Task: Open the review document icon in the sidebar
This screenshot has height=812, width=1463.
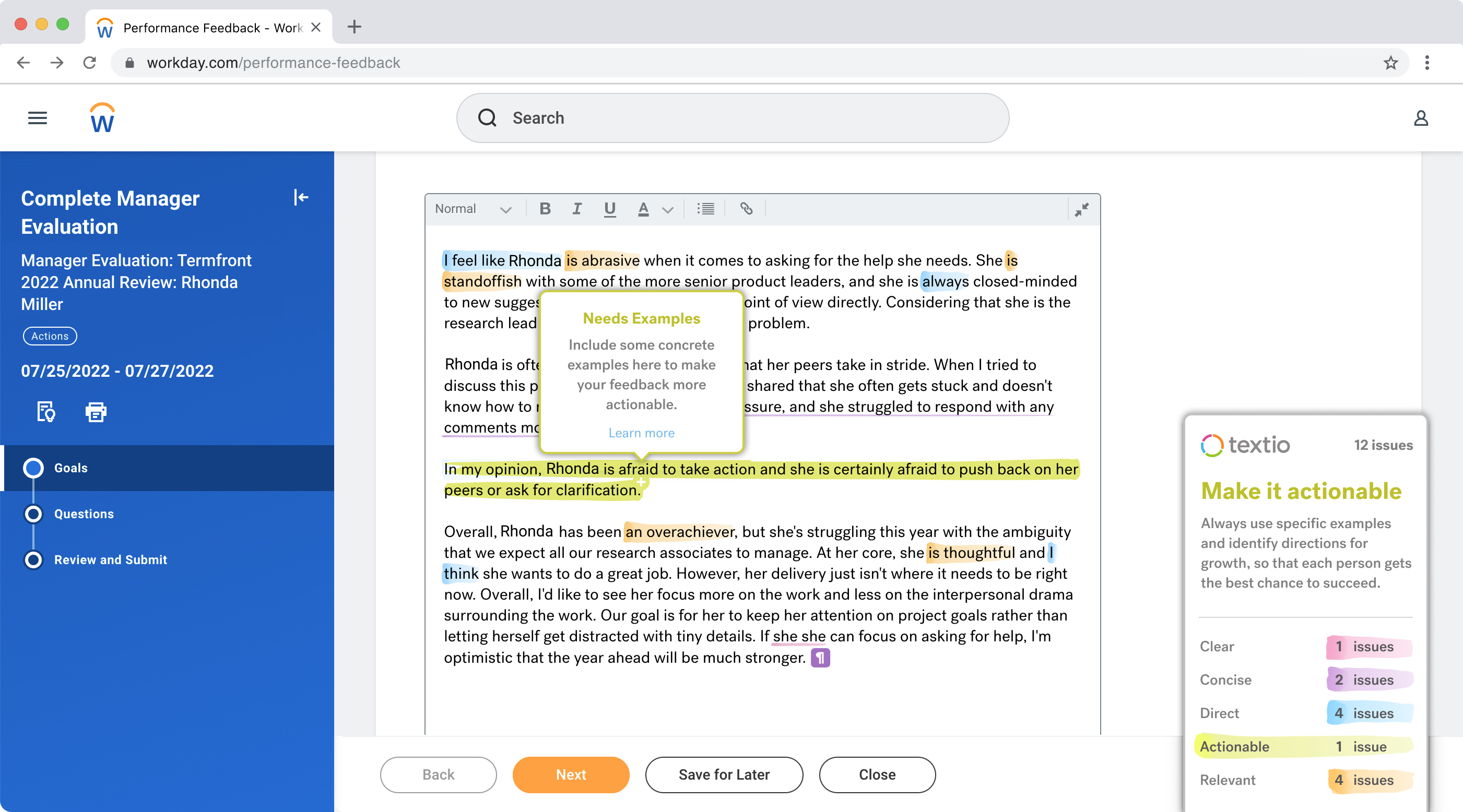Action: pyautogui.click(x=45, y=412)
